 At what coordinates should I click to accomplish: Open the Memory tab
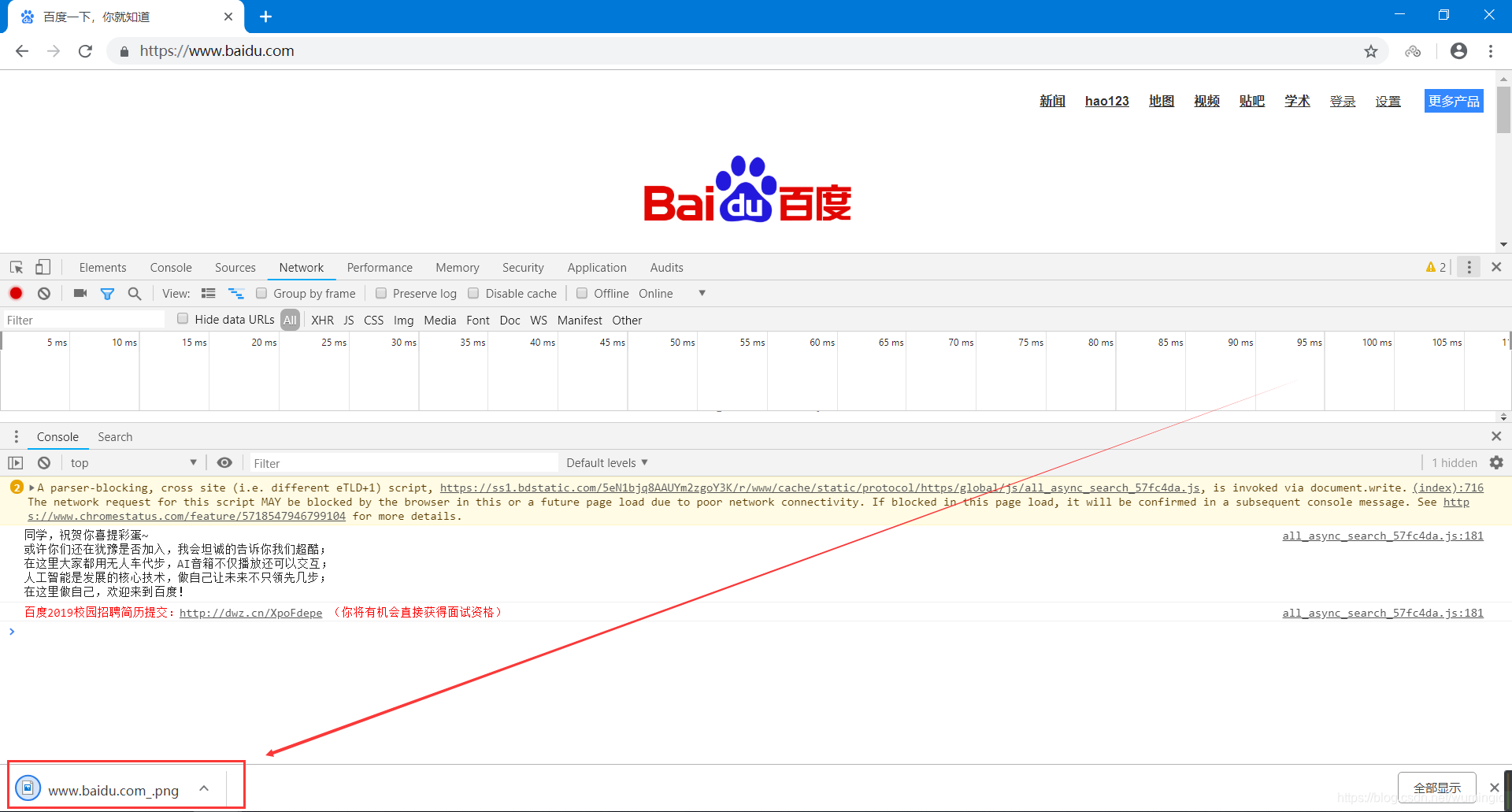[458, 268]
